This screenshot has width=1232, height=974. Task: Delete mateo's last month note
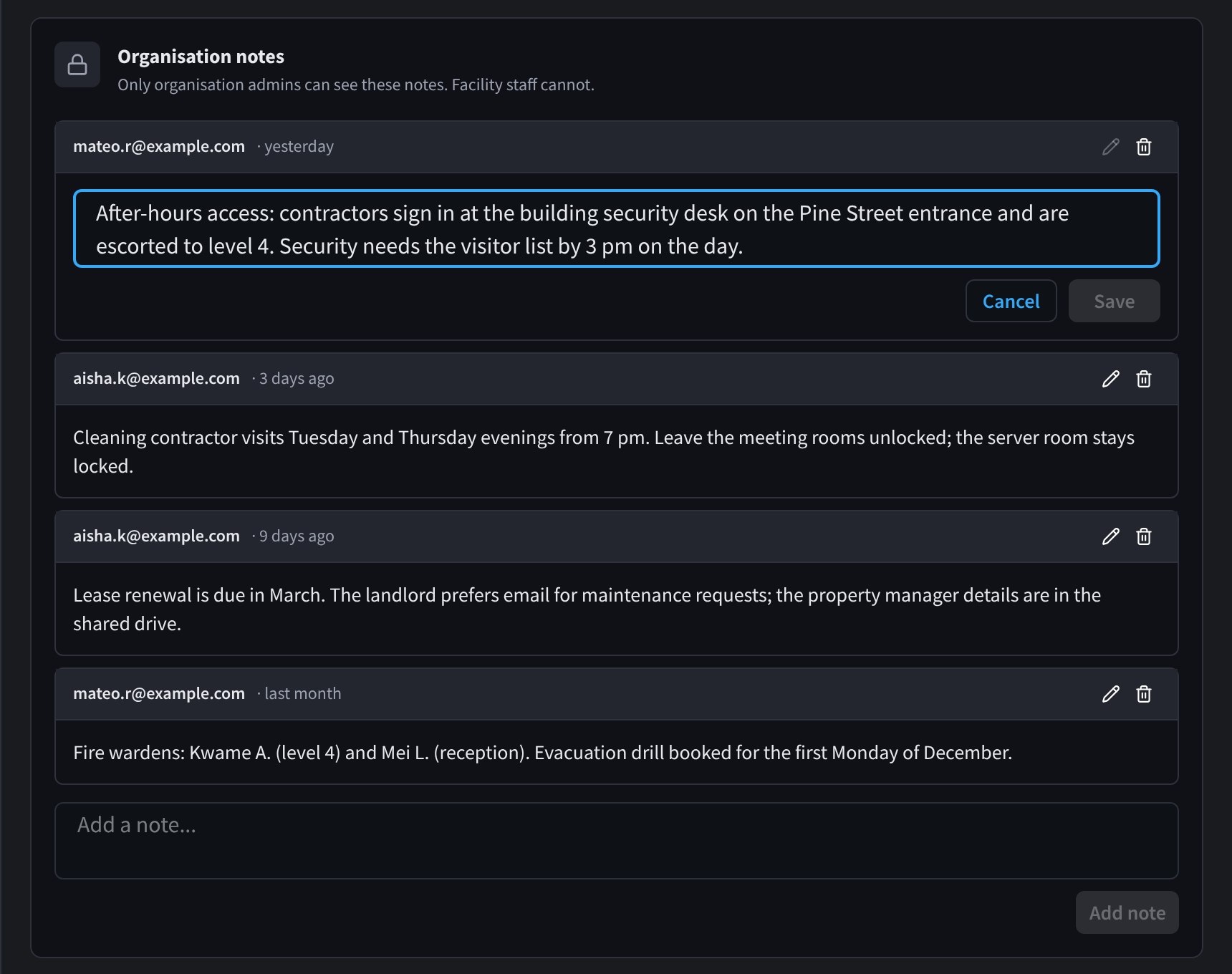click(x=1144, y=694)
